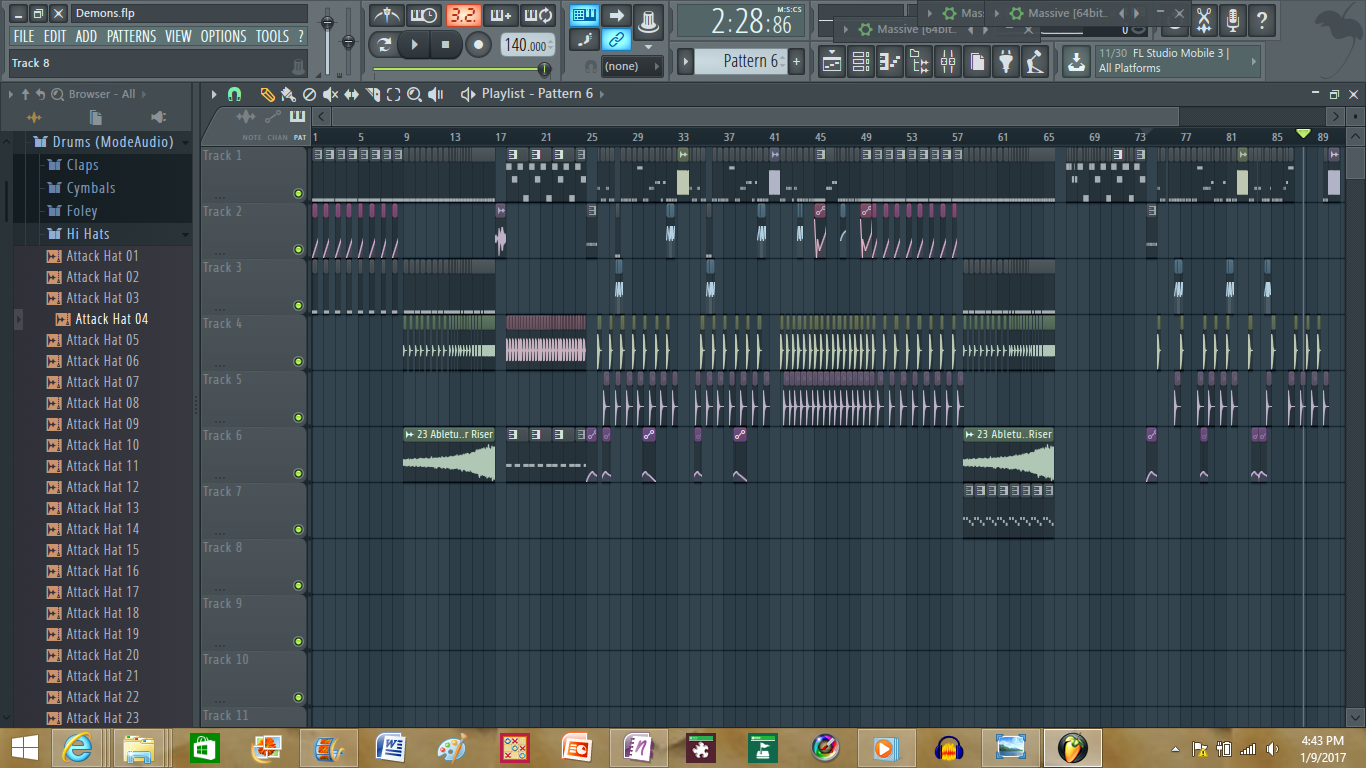Click the download content library icon
The image size is (1366, 768).
[x=1076, y=62]
